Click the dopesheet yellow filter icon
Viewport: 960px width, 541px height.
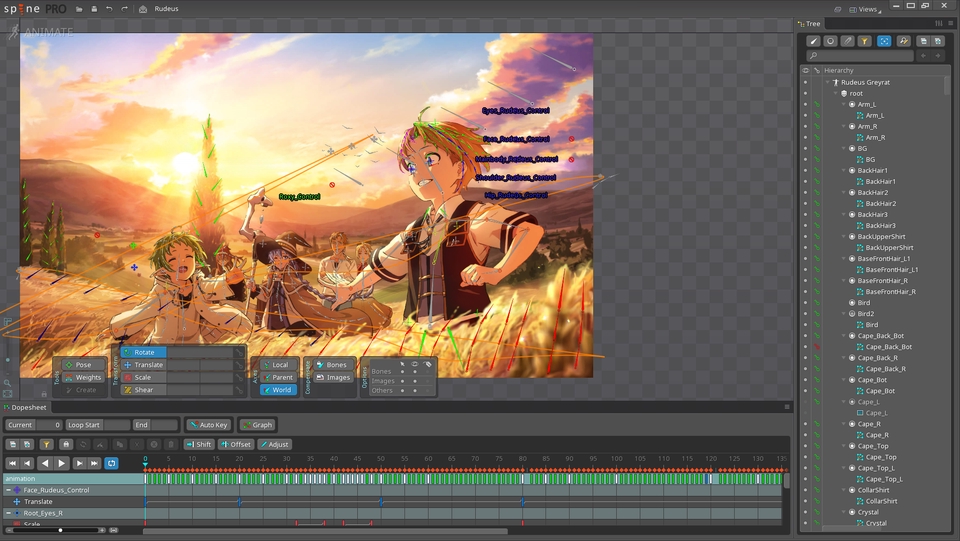(x=46, y=444)
